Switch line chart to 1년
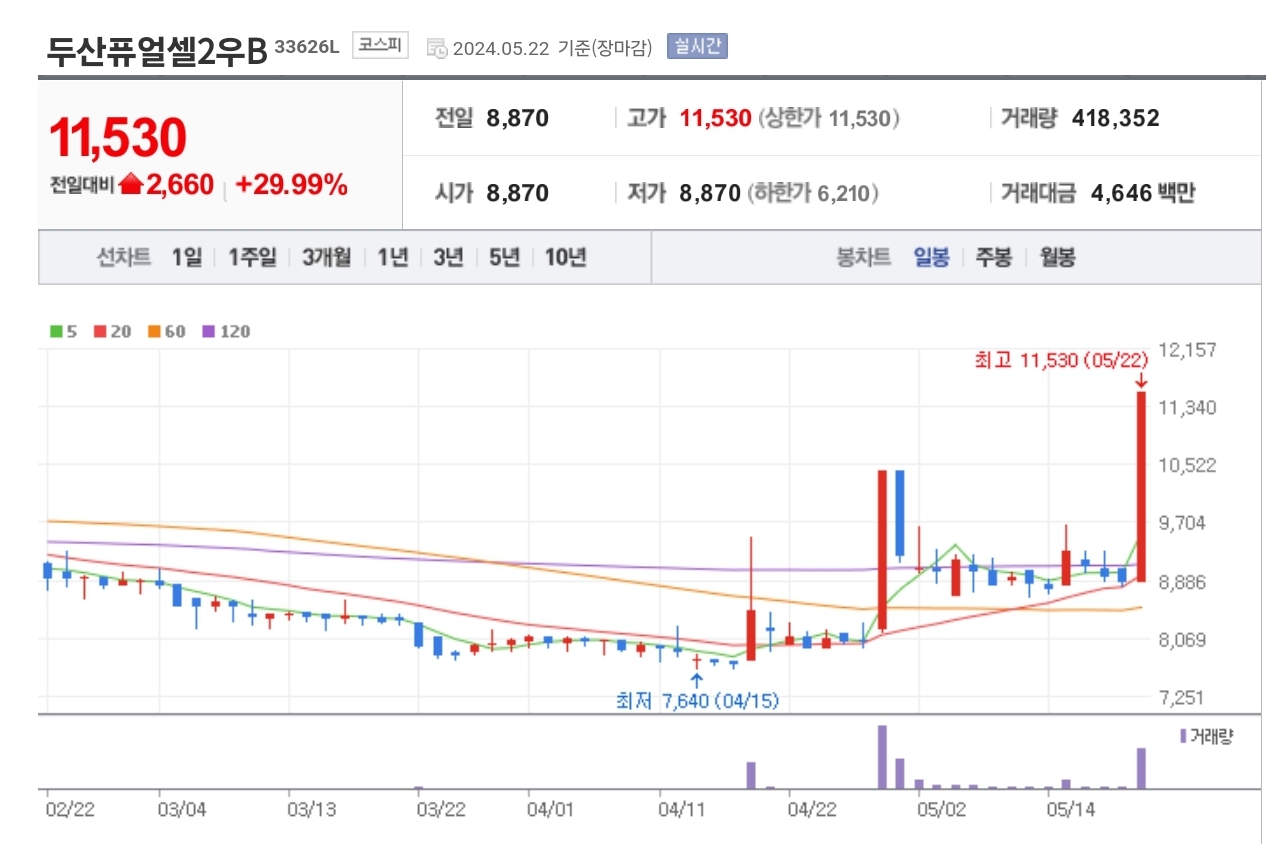The height and width of the screenshot is (844, 1266). 392,257
